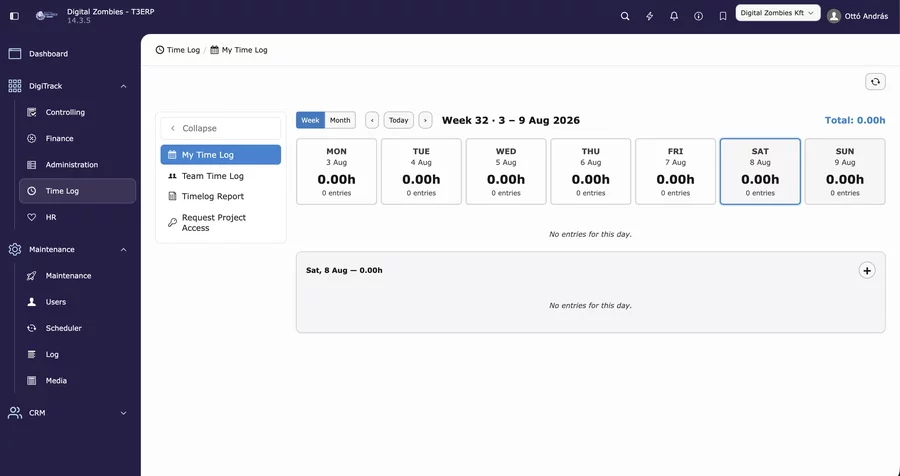Screen dimensions: 900x476
Task: Click the lightning bolt icon
Action: [x=650, y=16]
